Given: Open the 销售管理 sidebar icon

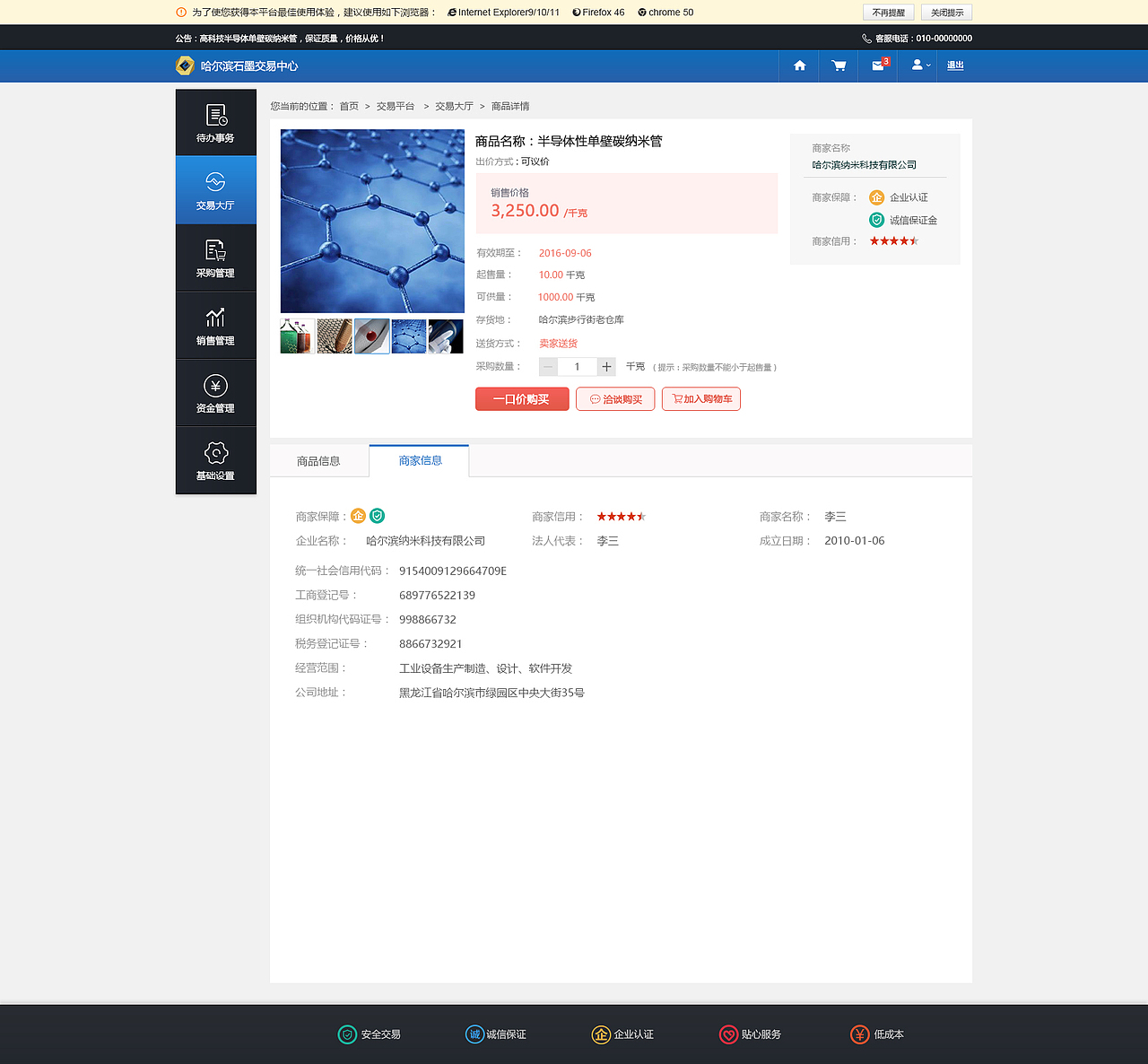Looking at the screenshot, I should [x=215, y=324].
